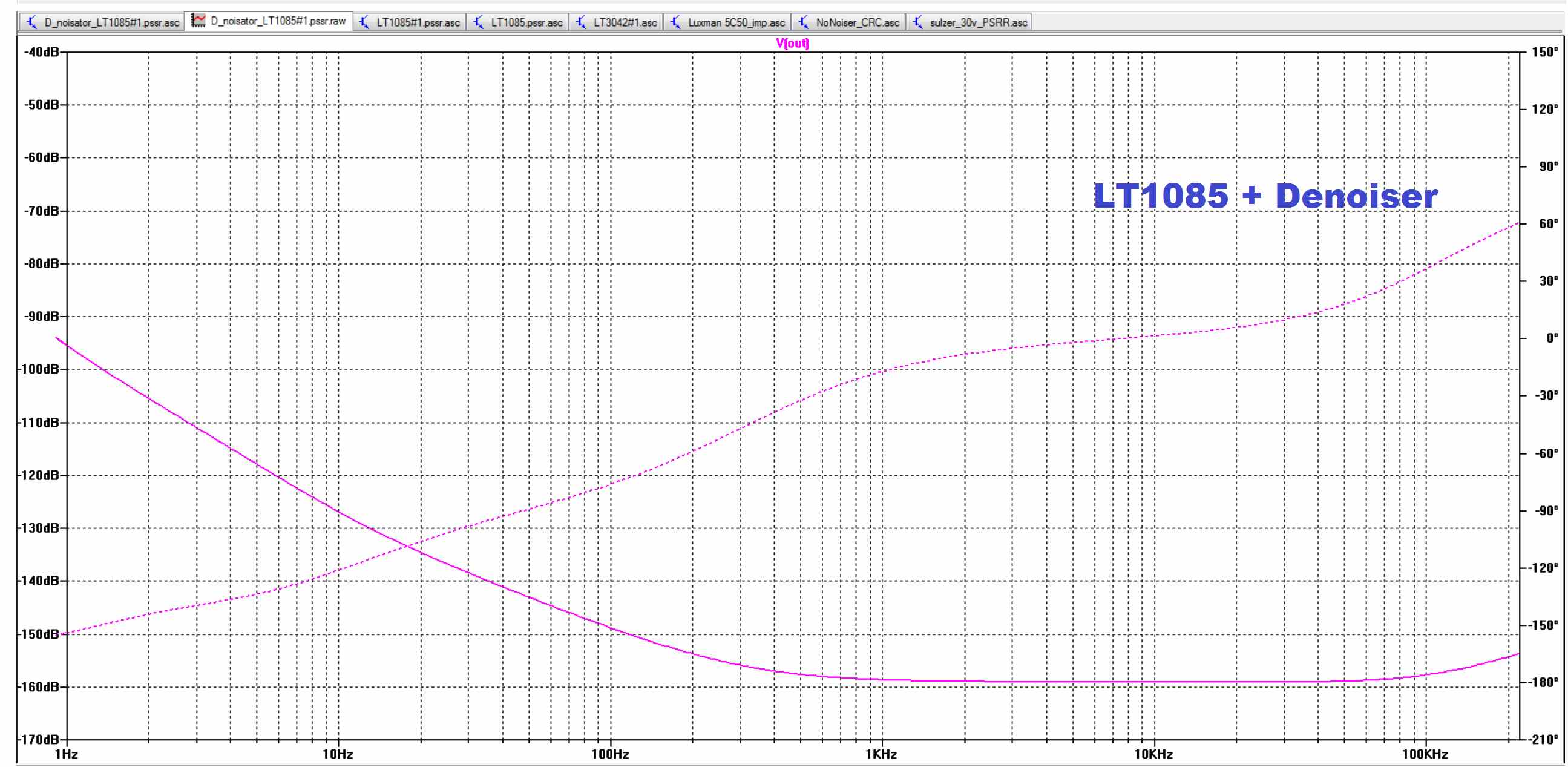1568x767 pixels.
Task: Open the LT1085#1.pssr.asc tab
Action: tap(410, 22)
